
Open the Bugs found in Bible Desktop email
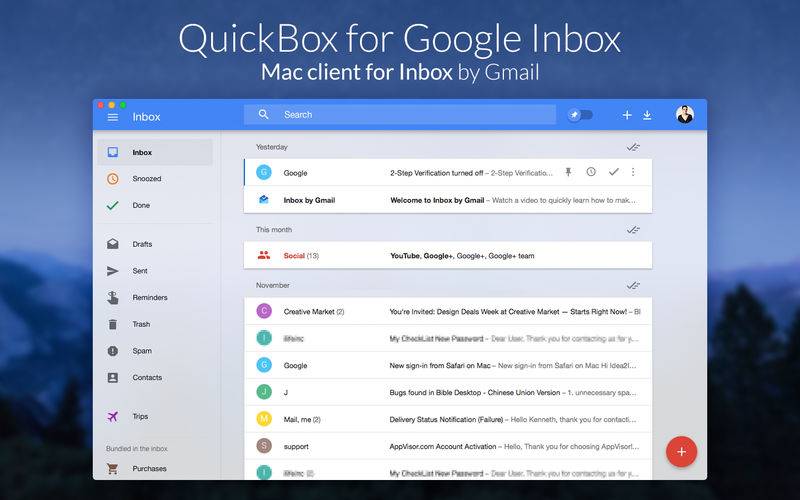pyautogui.click(x=448, y=392)
